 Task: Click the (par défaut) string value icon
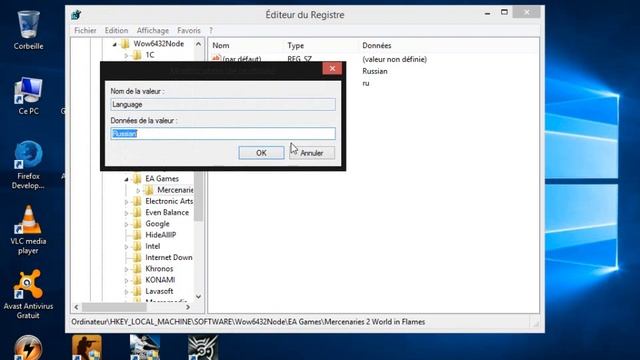[216, 59]
